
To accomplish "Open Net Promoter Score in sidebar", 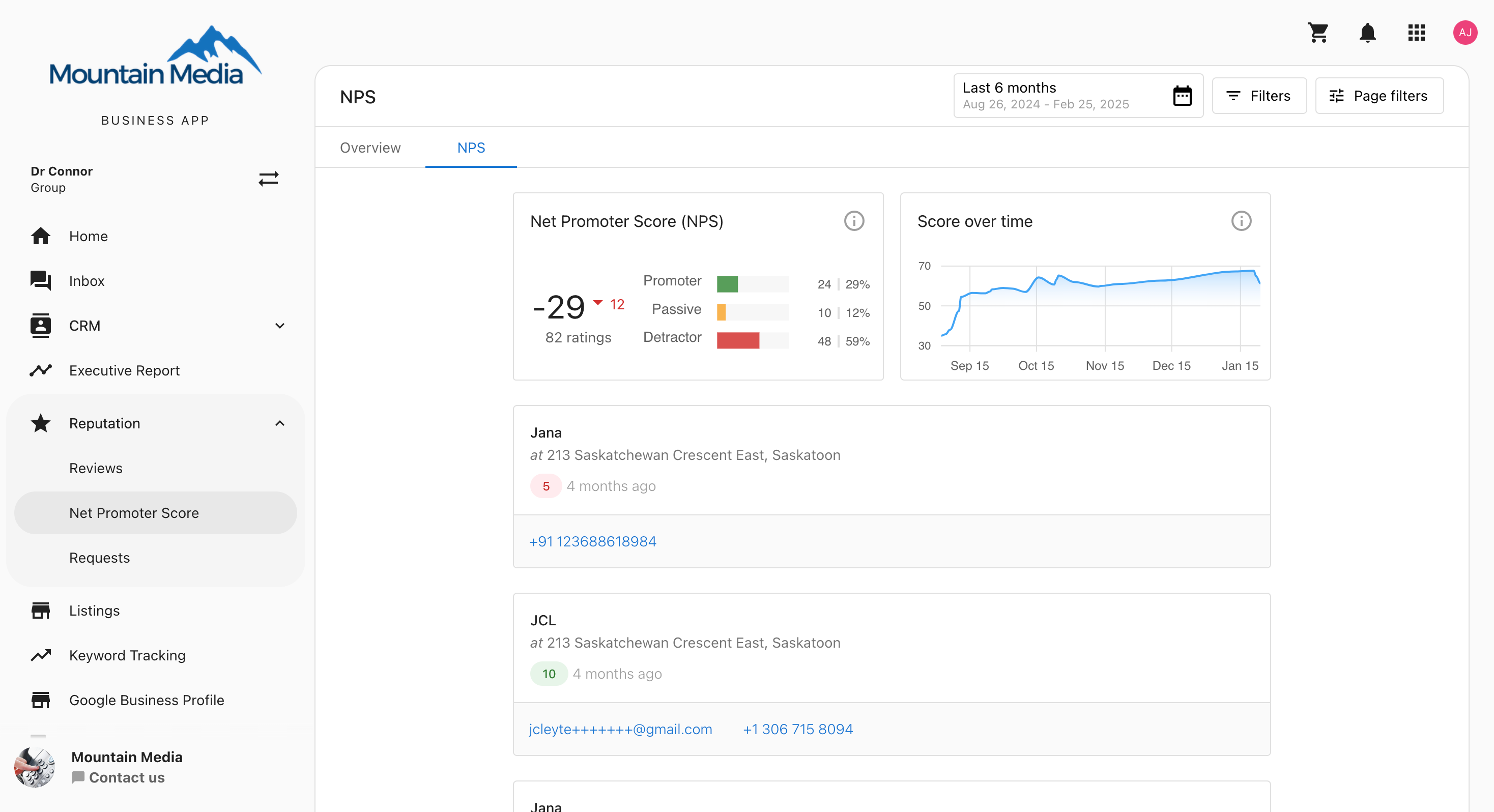I will pyautogui.click(x=155, y=513).
